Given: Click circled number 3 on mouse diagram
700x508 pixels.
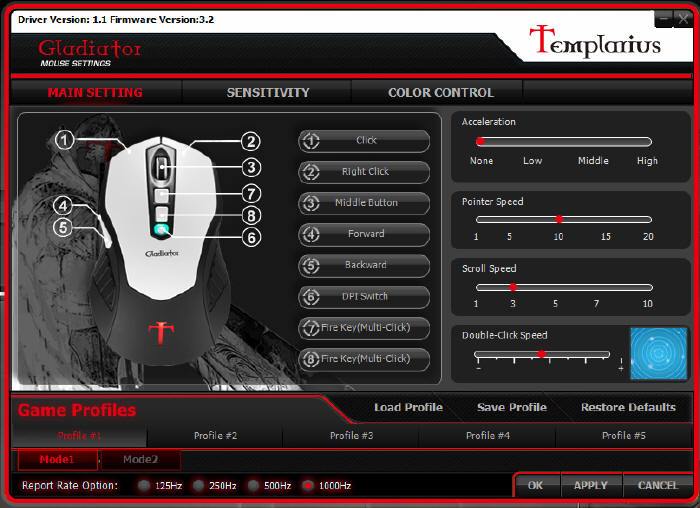Looking at the screenshot, I should click(251, 167).
